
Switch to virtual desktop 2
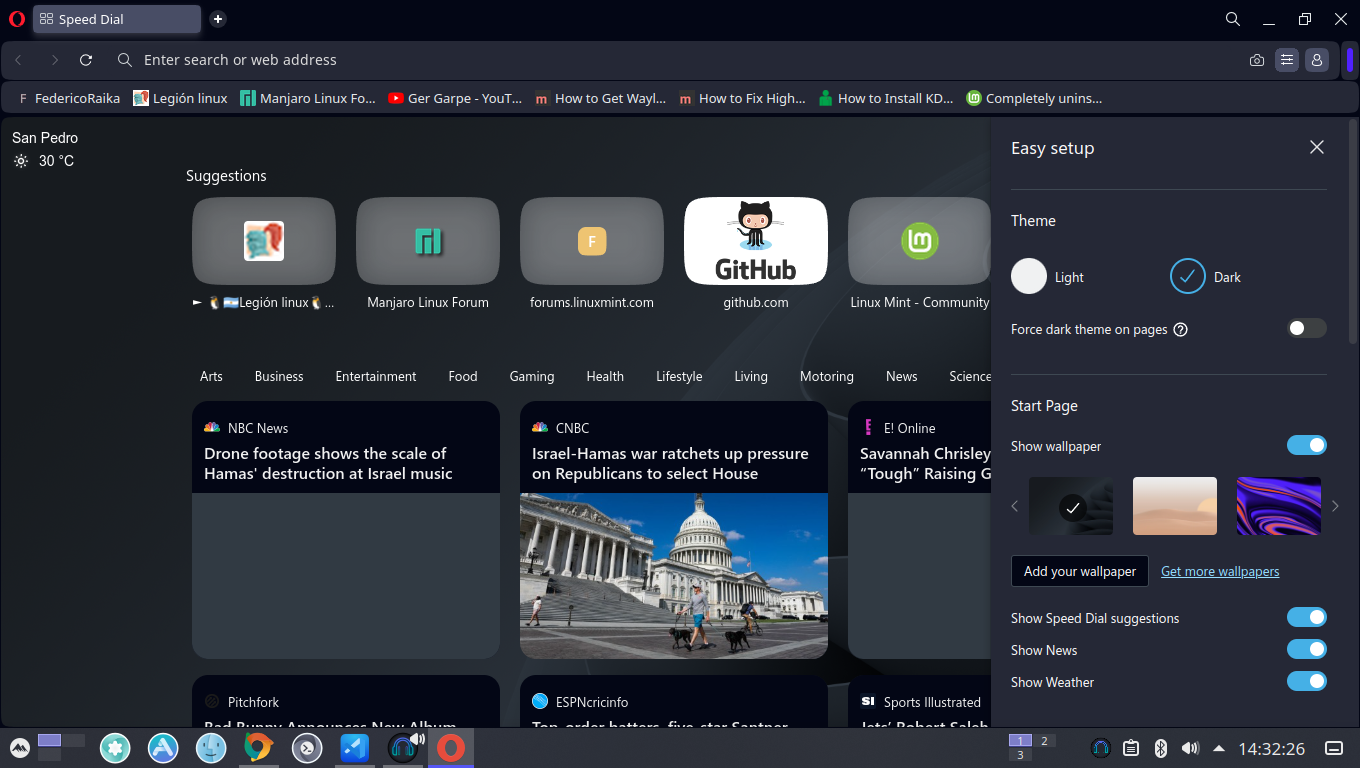point(1044,741)
